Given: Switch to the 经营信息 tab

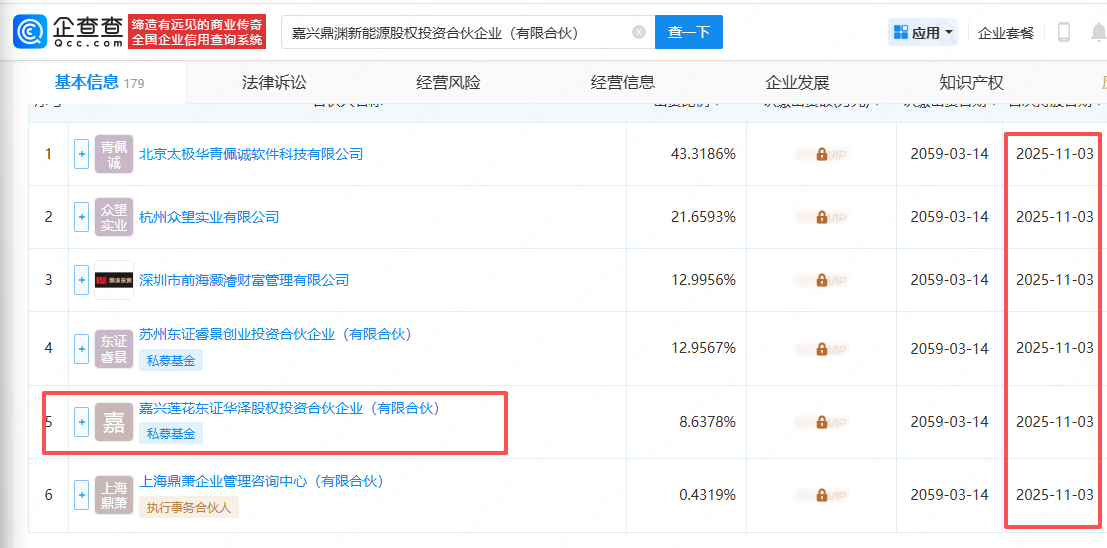Looking at the screenshot, I should [x=623, y=83].
